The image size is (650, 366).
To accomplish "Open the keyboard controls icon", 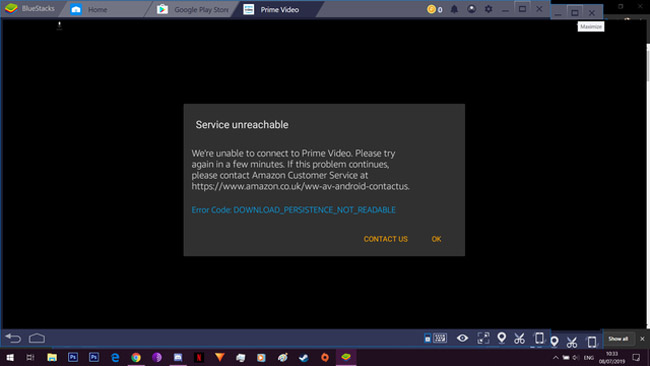I will 440,338.
